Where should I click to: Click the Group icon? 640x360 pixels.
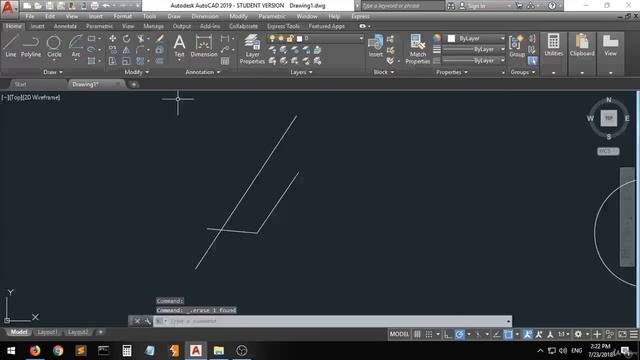coord(517,45)
